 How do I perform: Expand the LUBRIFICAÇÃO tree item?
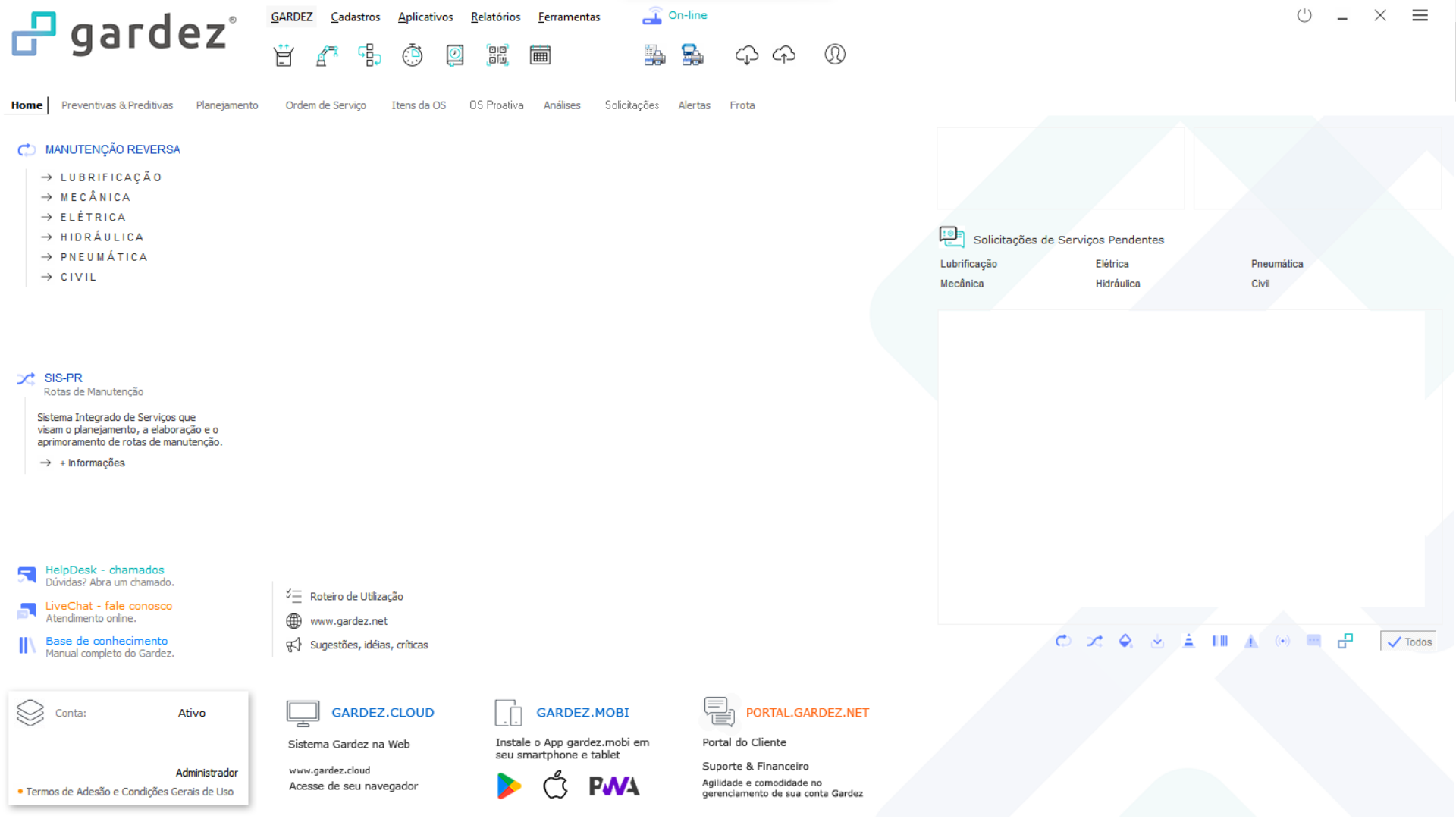click(111, 177)
